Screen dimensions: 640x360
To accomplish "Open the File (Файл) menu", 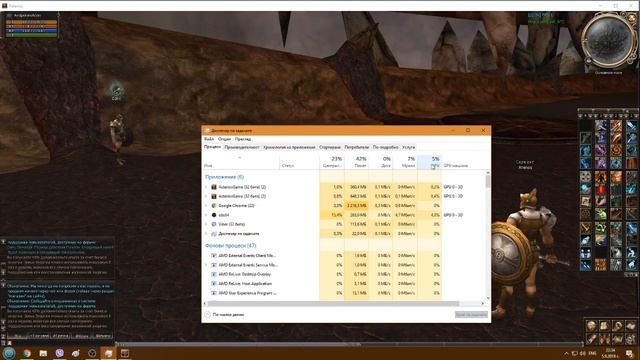I will coord(209,139).
